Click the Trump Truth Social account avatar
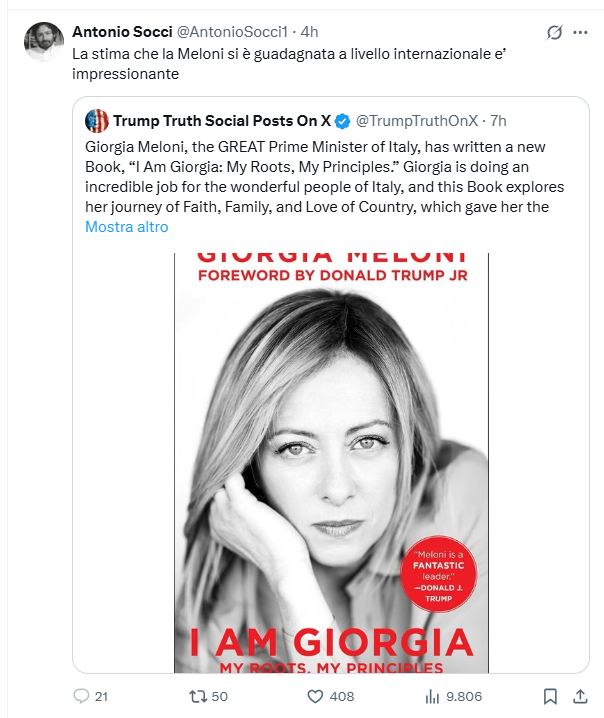604x718 pixels. tap(97, 121)
